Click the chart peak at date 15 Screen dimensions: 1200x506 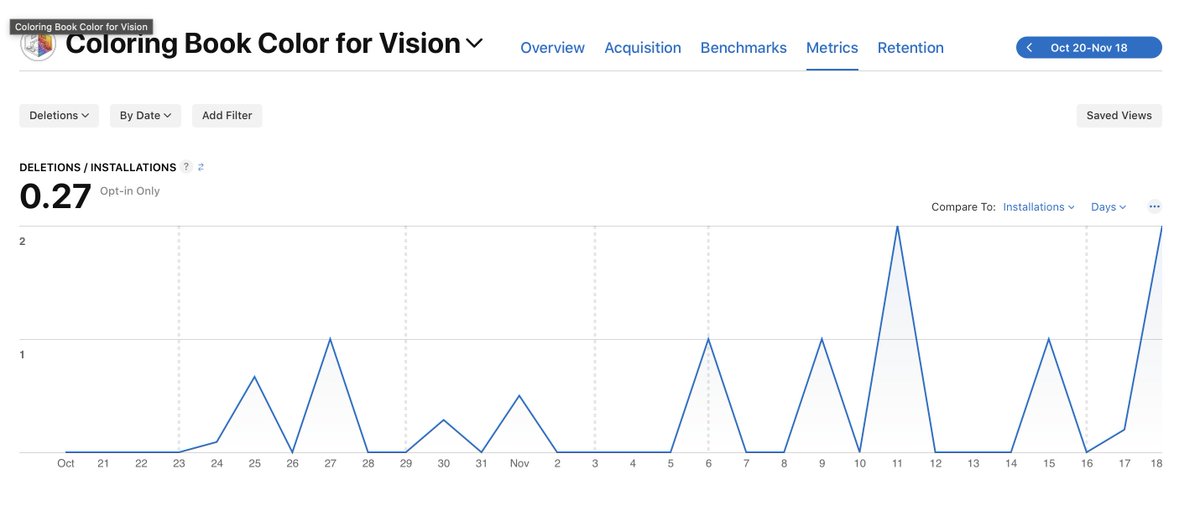(x=1048, y=339)
